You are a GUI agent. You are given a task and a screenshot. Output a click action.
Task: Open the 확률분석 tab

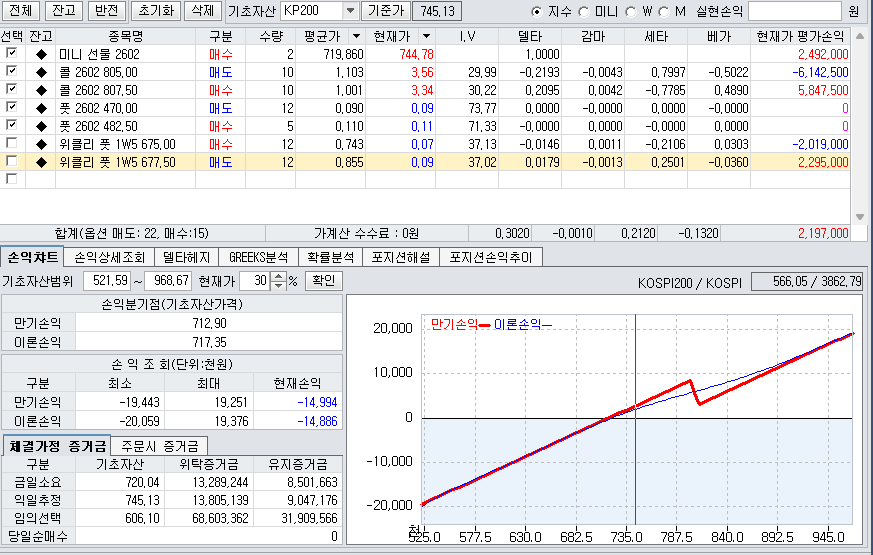331,257
